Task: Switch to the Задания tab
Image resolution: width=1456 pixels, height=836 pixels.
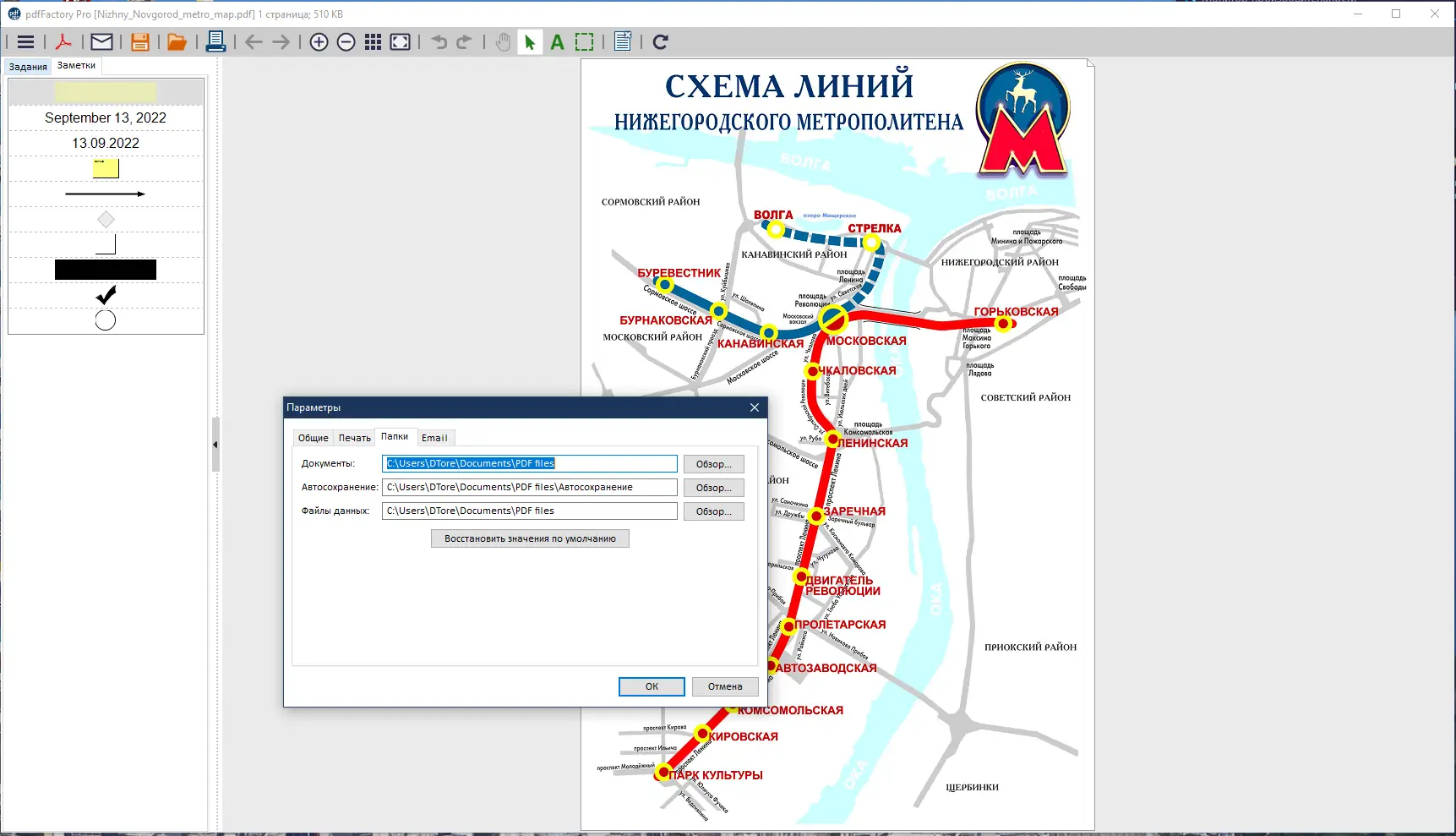Action: coord(28,67)
